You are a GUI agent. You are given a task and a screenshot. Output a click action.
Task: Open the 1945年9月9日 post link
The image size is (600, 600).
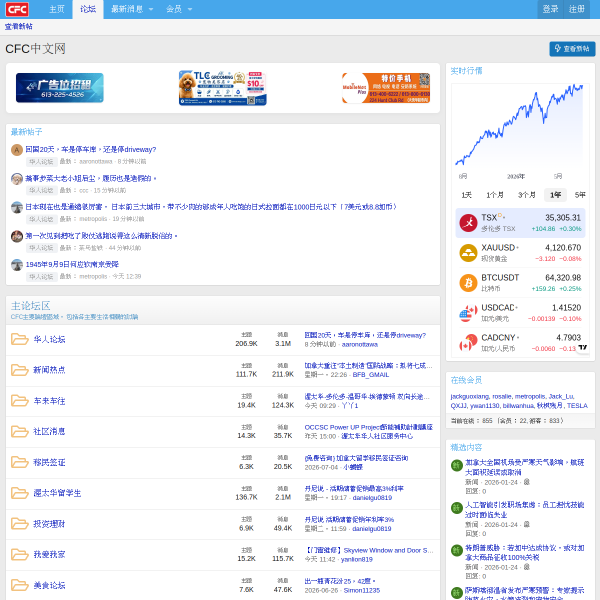(x=72, y=264)
